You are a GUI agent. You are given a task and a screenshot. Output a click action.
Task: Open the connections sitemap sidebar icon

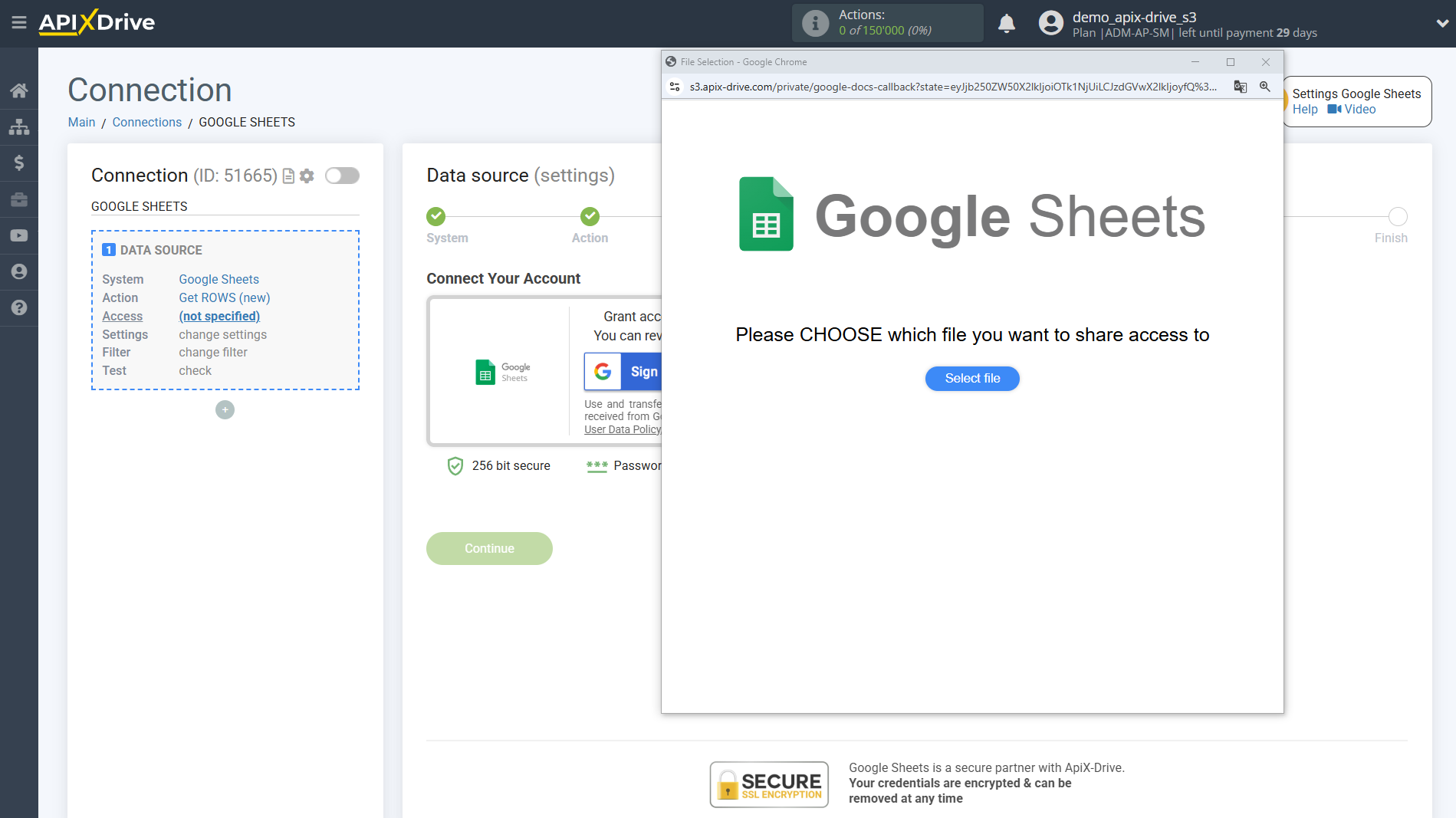[x=19, y=126]
